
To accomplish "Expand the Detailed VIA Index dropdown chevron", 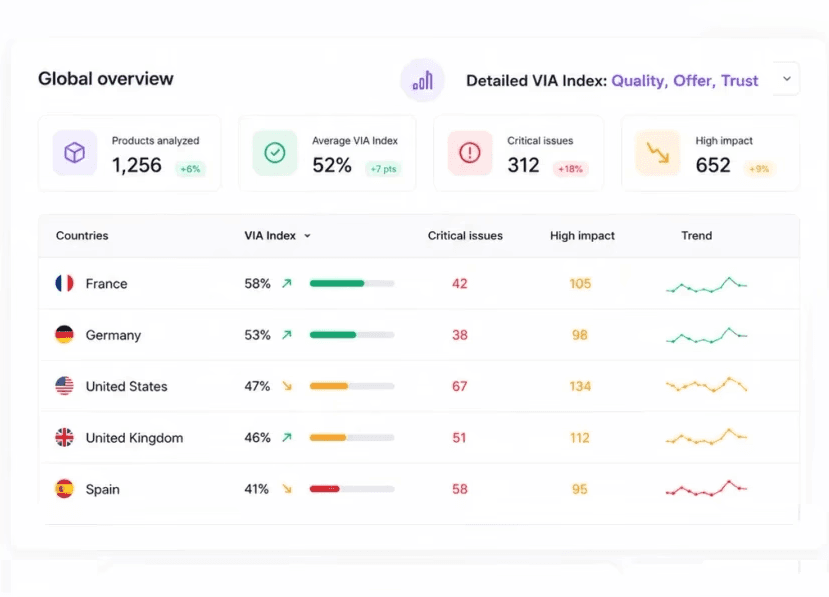I will [787, 79].
